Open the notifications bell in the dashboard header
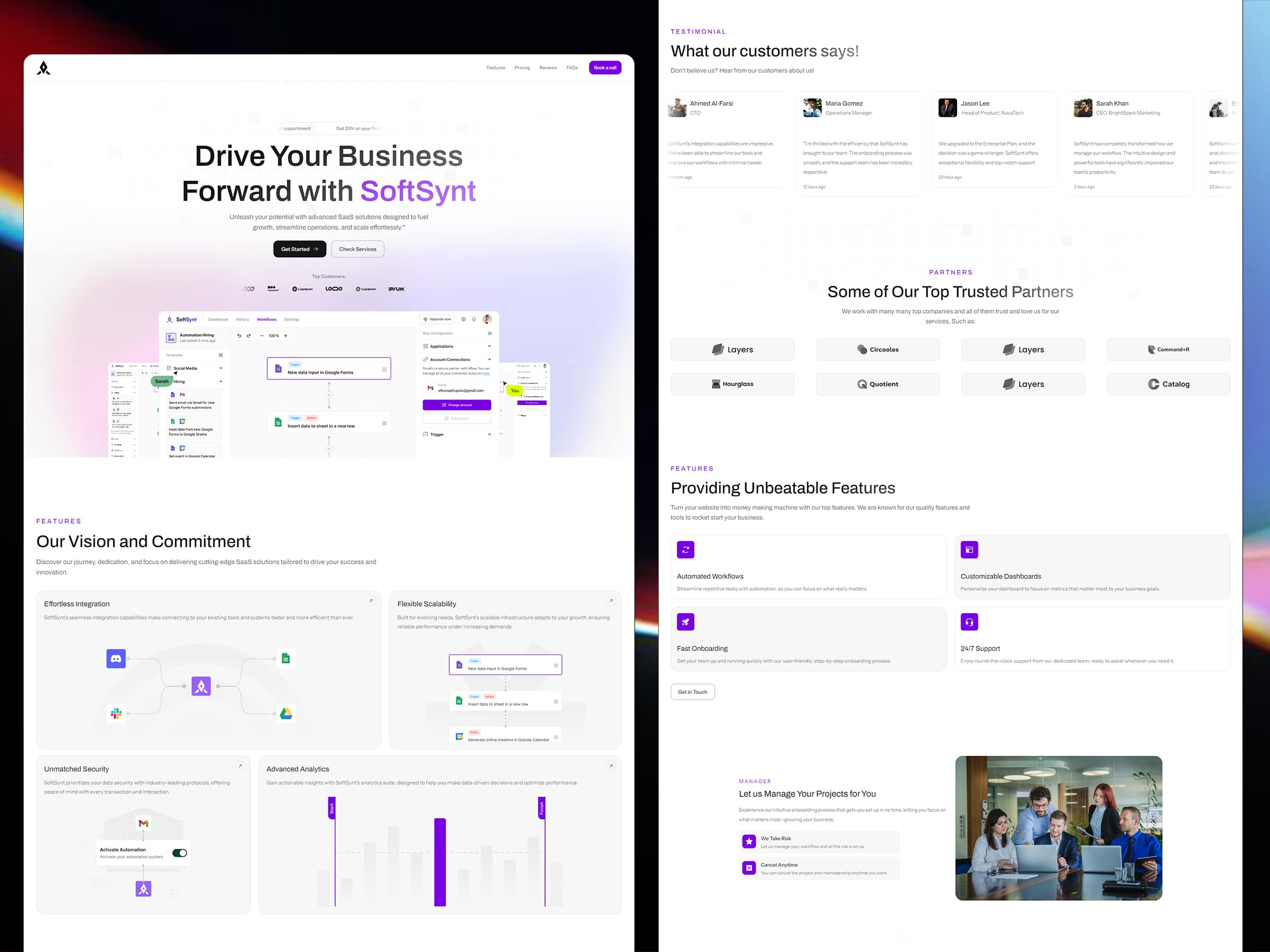Screen dimensions: 1270x952 click(474, 319)
